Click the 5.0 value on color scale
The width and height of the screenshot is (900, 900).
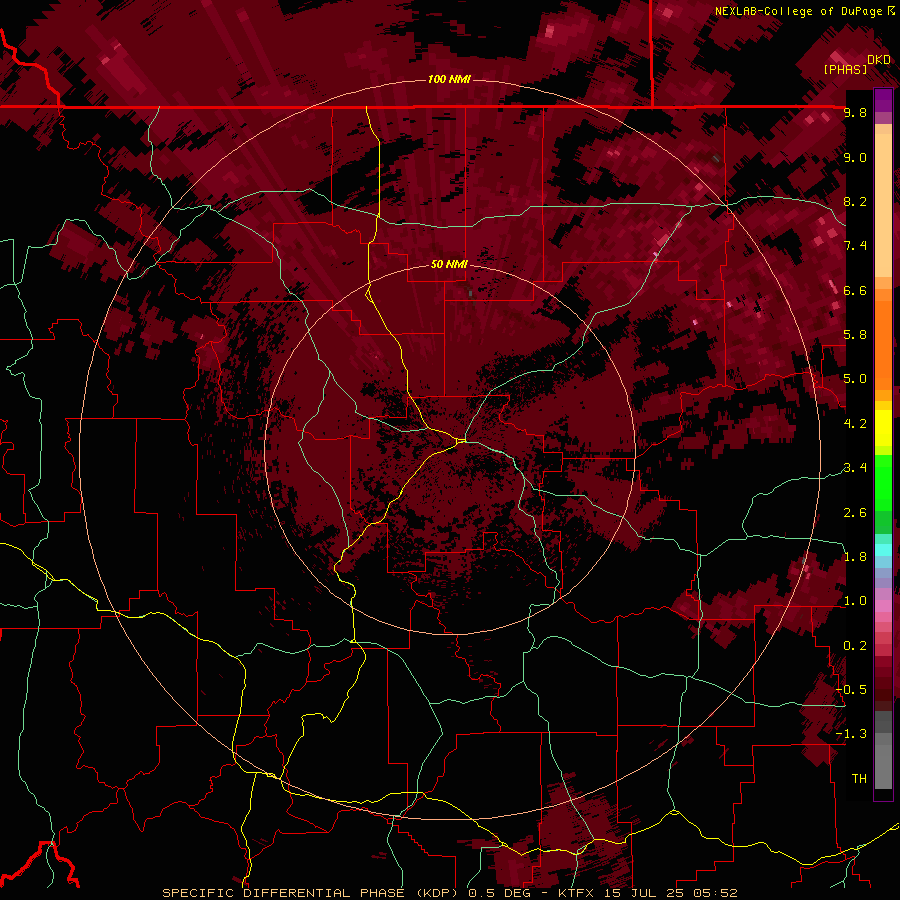(x=855, y=379)
